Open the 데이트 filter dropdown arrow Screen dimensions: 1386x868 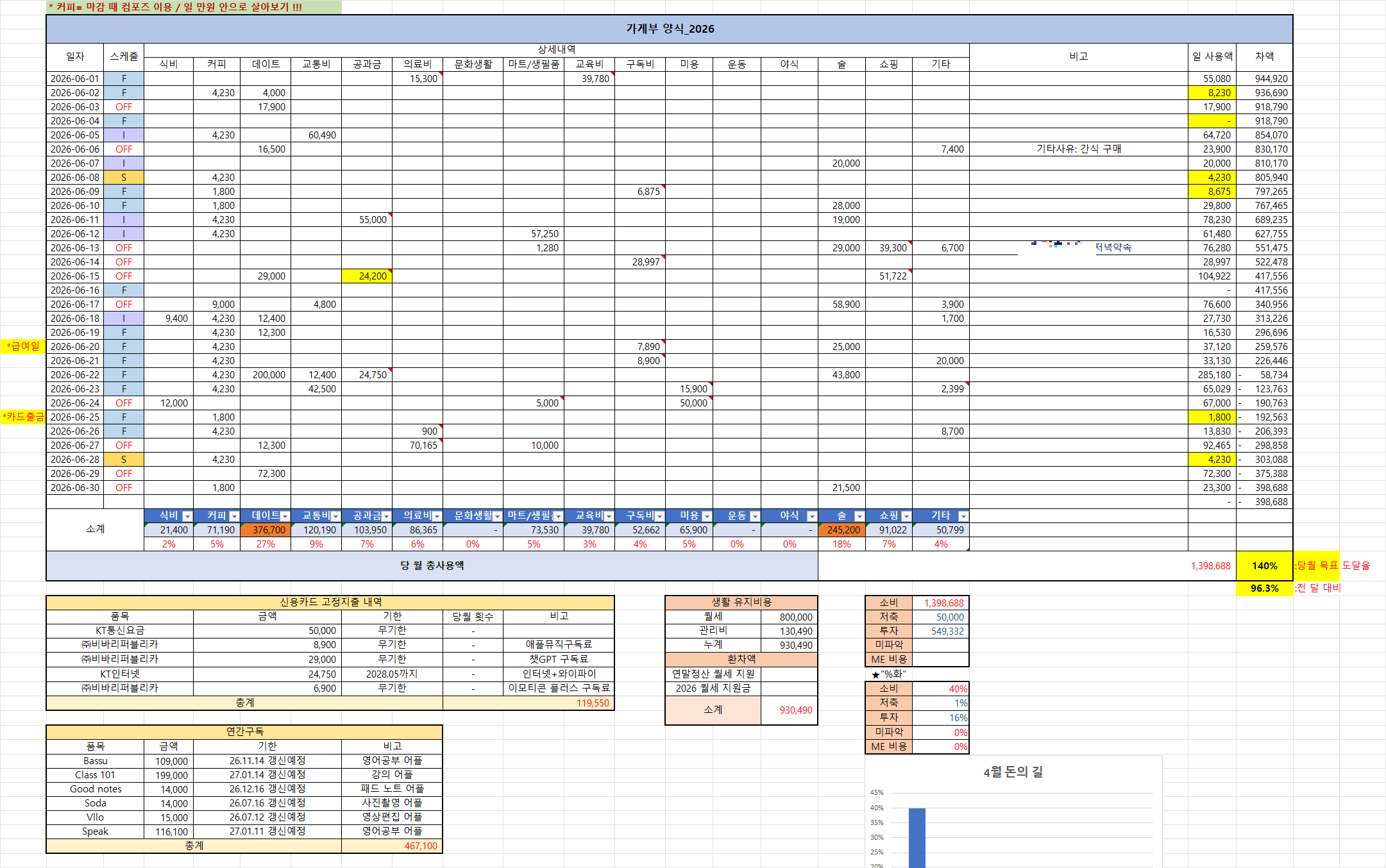(285, 516)
